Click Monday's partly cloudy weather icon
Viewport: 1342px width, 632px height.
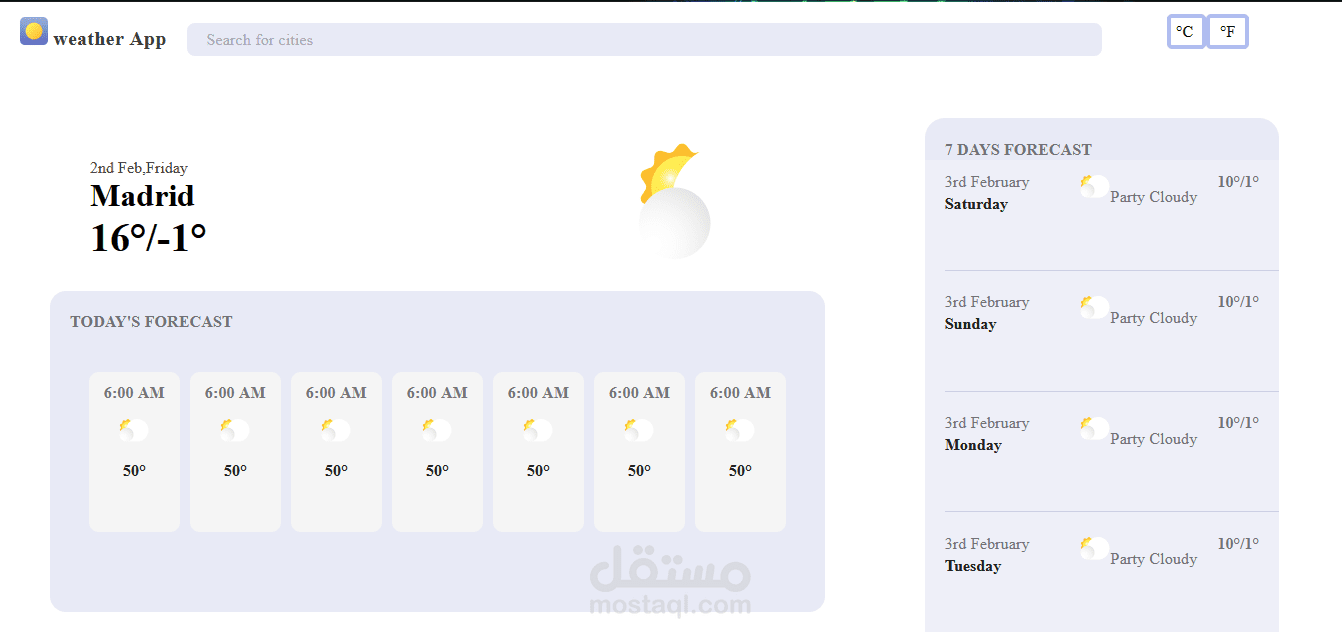point(1093,427)
